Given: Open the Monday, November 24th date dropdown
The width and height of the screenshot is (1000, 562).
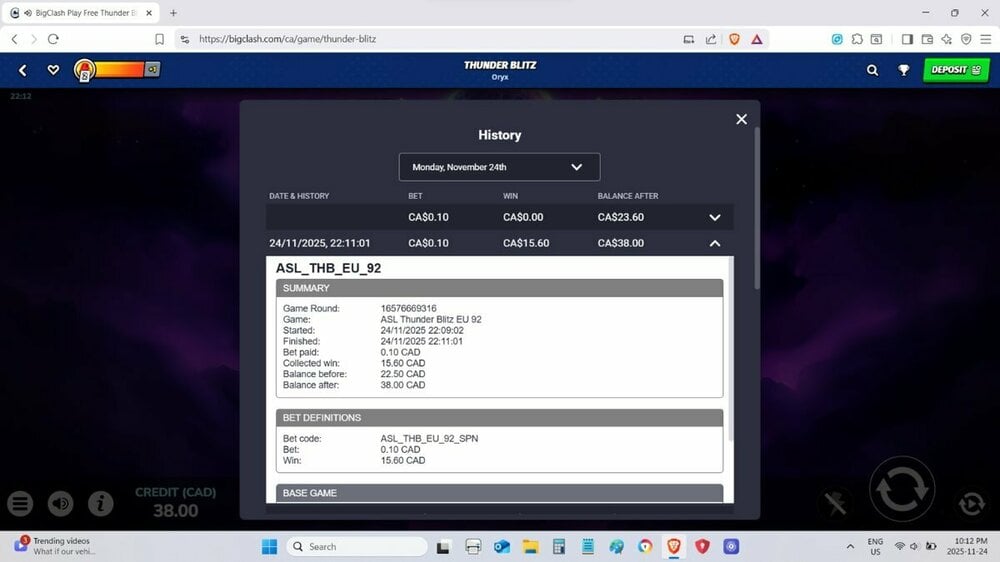Looking at the screenshot, I should tap(499, 167).
